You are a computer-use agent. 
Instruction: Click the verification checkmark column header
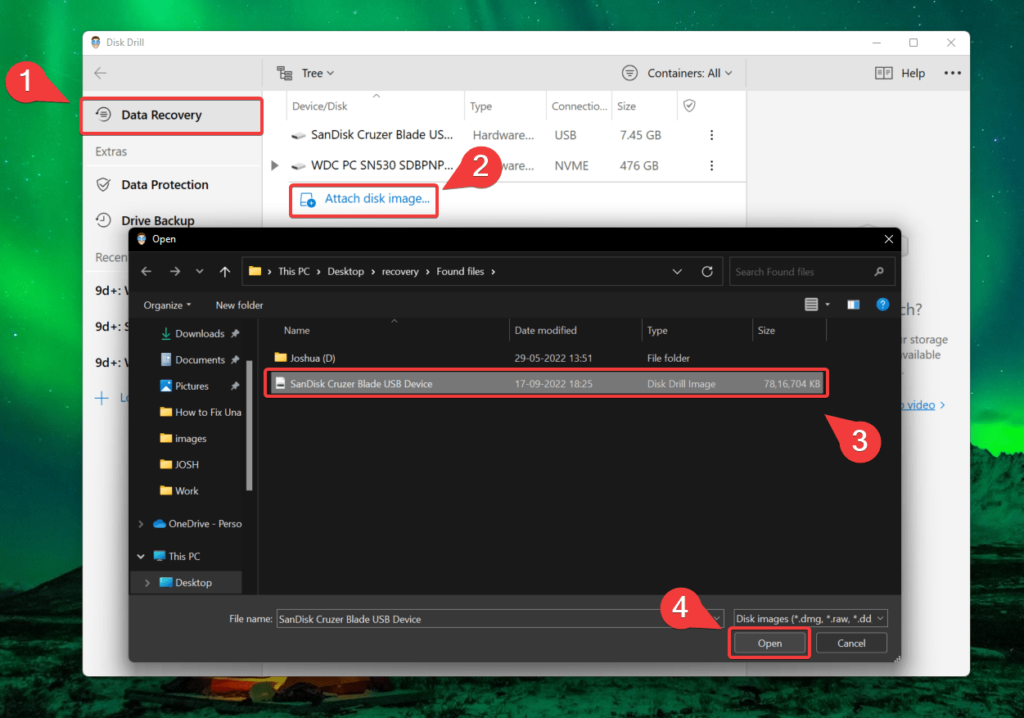(x=691, y=105)
